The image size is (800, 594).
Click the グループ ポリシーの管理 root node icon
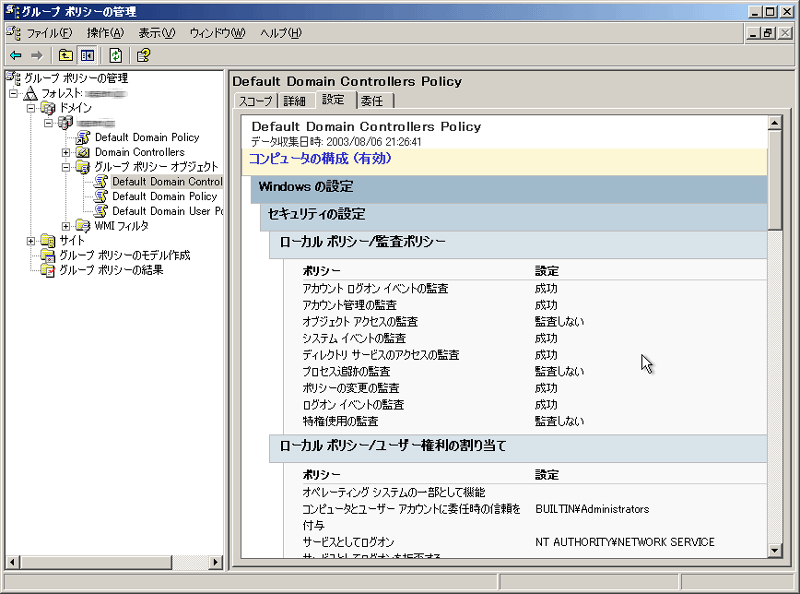coord(14,78)
